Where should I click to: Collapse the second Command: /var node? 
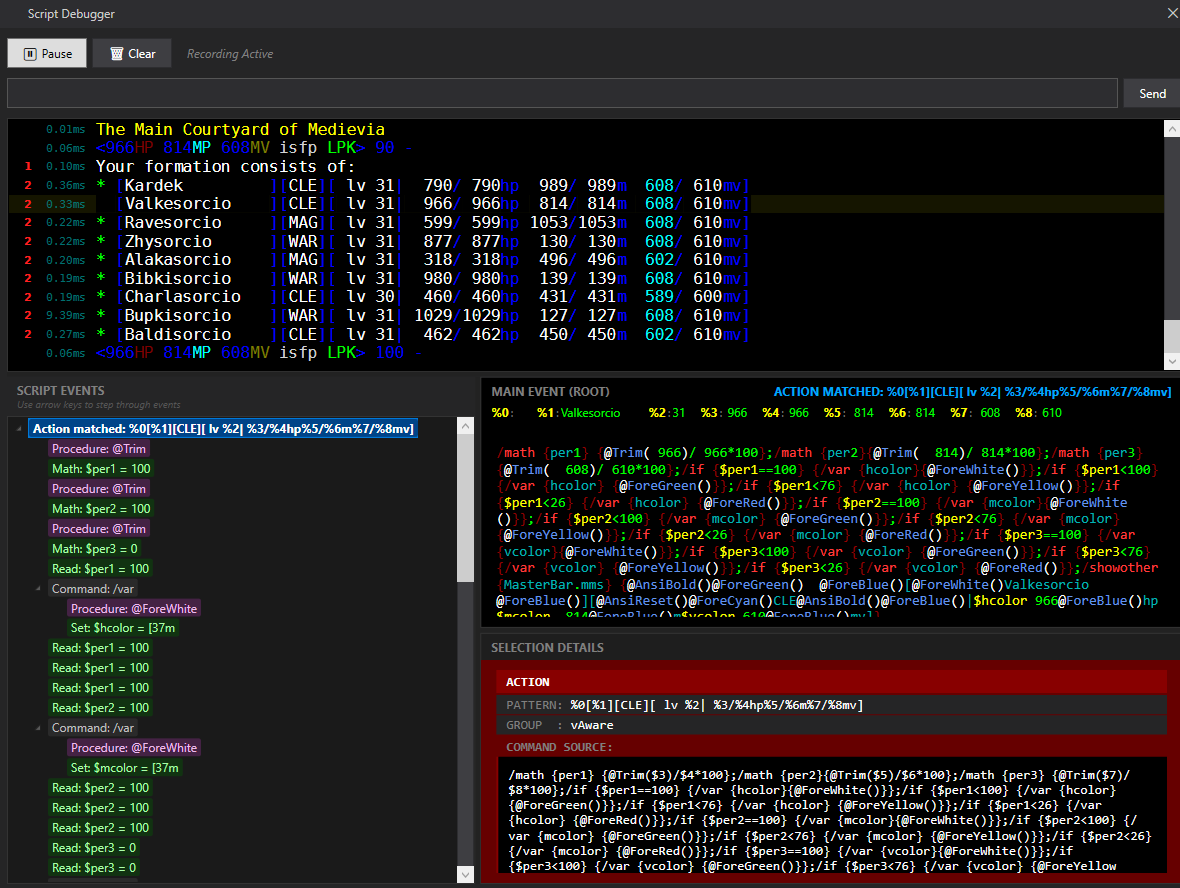pos(38,728)
